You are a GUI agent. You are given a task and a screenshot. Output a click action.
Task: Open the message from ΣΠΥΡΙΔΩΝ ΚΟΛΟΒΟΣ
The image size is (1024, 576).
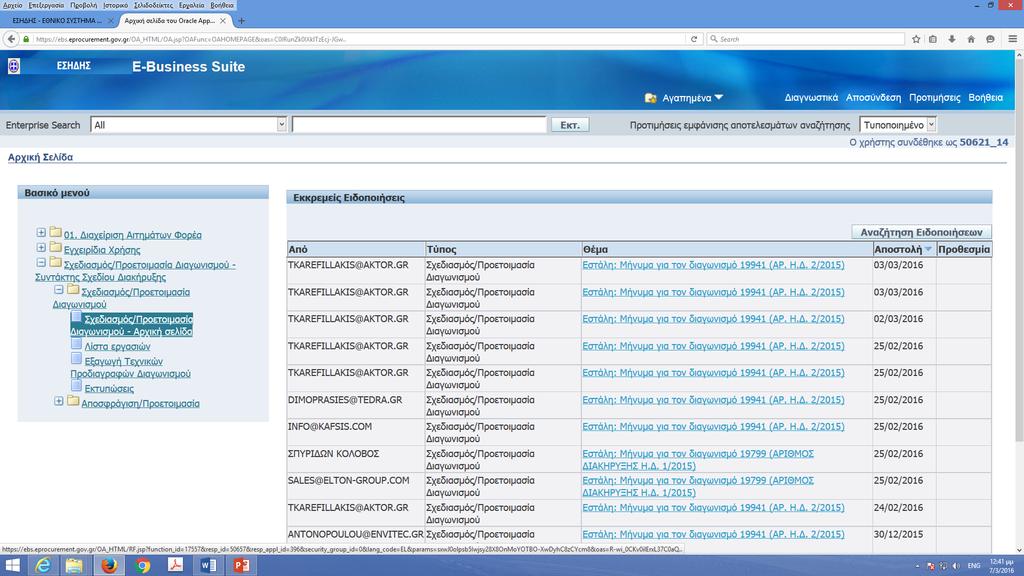(698, 460)
